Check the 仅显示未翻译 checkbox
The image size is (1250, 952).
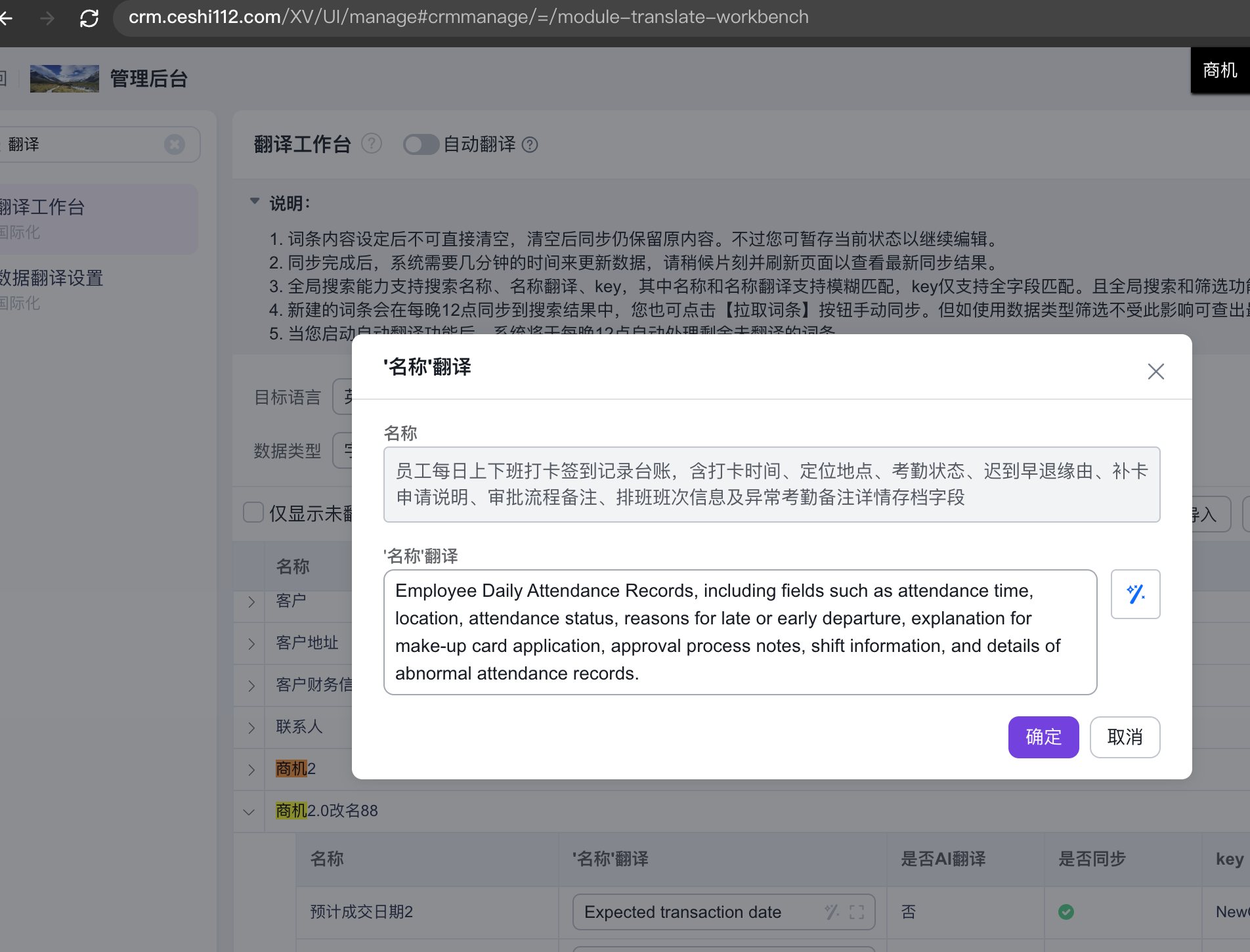[253, 512]
